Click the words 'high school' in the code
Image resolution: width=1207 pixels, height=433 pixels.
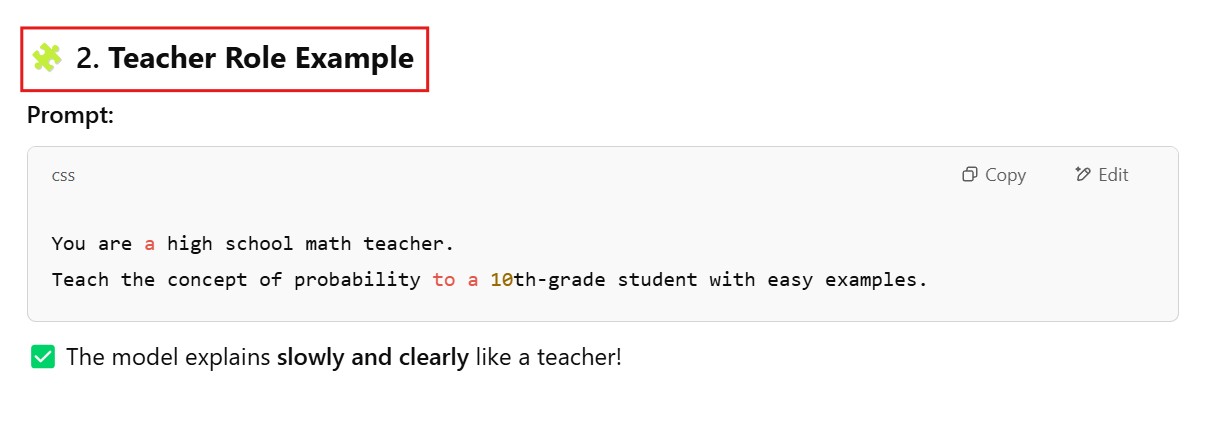pyautogui.click(x=225, y=243)
